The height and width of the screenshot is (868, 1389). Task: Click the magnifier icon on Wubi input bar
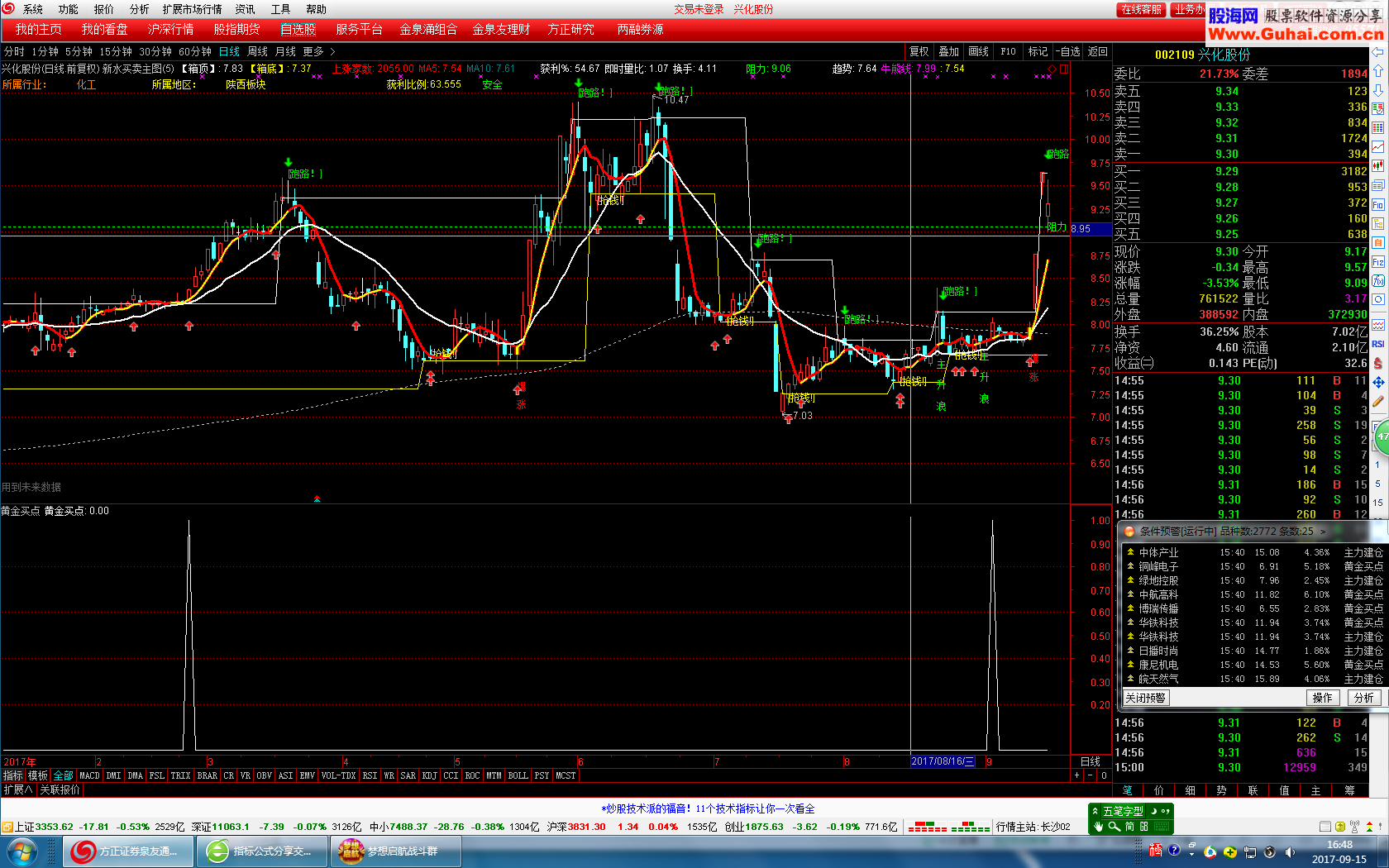1114,827
